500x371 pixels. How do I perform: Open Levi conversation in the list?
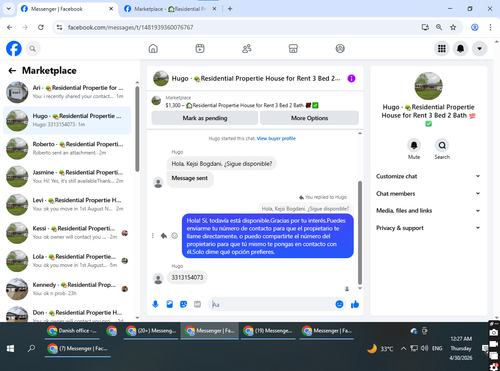click(67, 204)
